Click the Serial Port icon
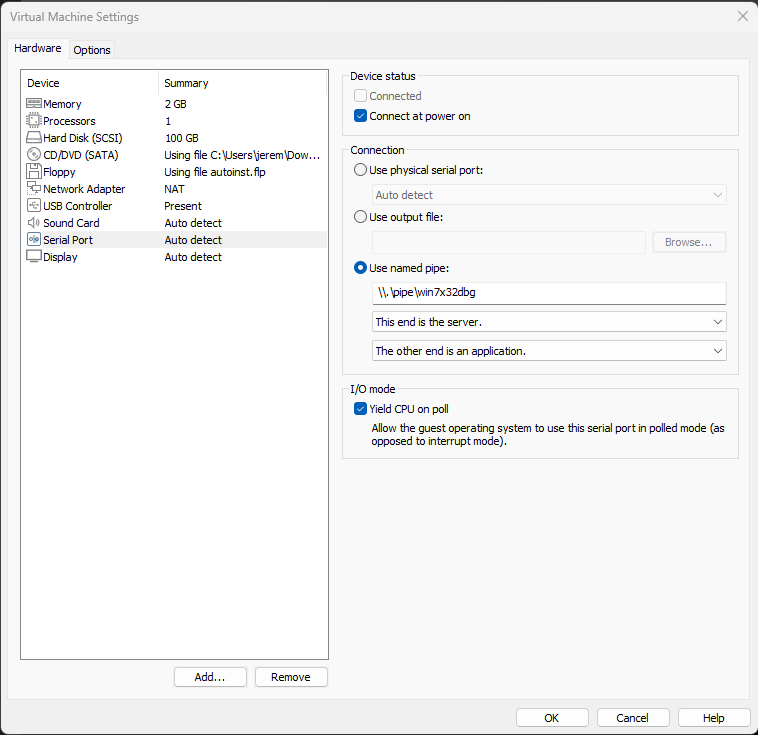758x735 pixels. [x=34, y=239]
